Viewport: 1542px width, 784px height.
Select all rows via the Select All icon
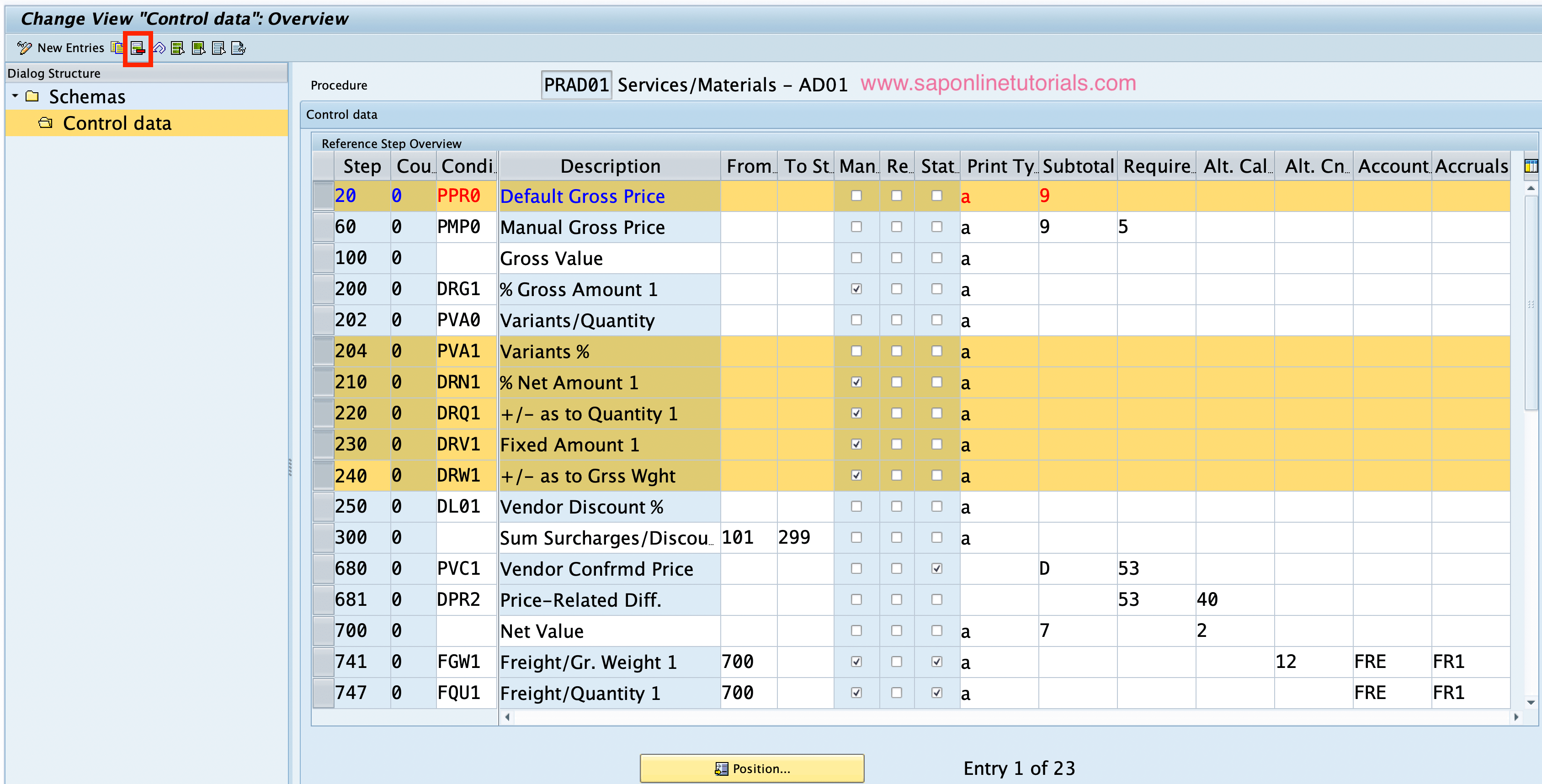click(x=178, y=48)
